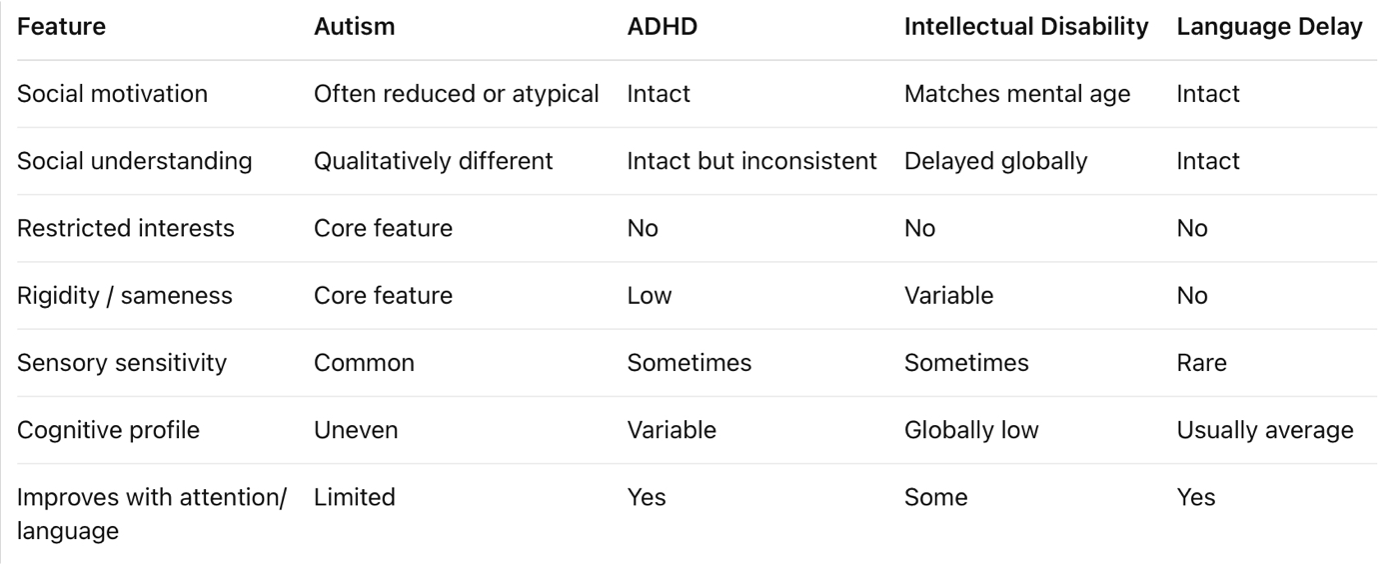Click the Feature column header
Viewport: 1384px width, 568px height.
(62, 27)
